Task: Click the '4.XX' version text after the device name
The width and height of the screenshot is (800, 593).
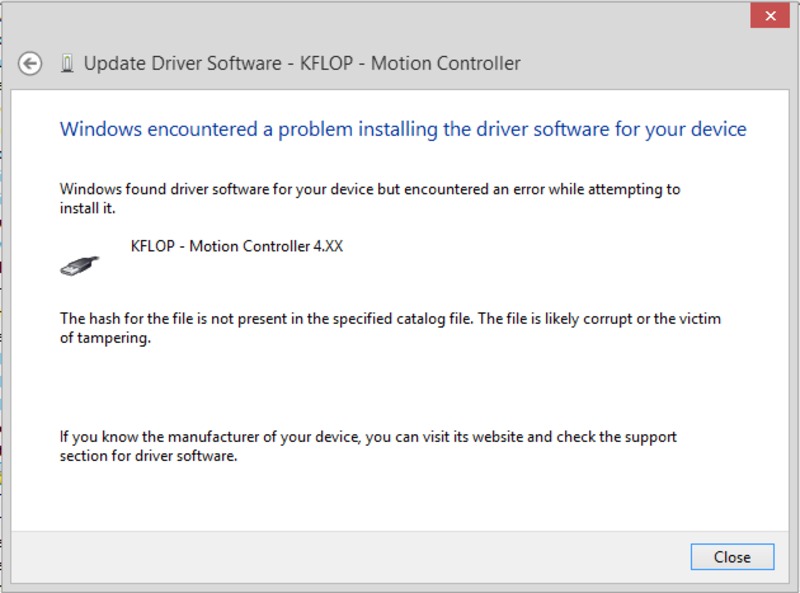Action: [327, 246]
